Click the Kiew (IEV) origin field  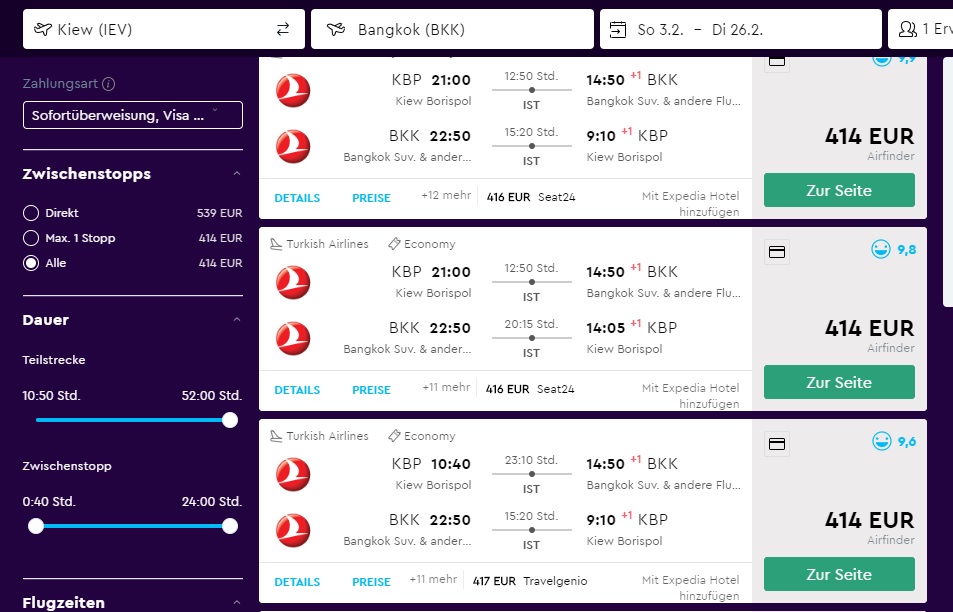150,29
